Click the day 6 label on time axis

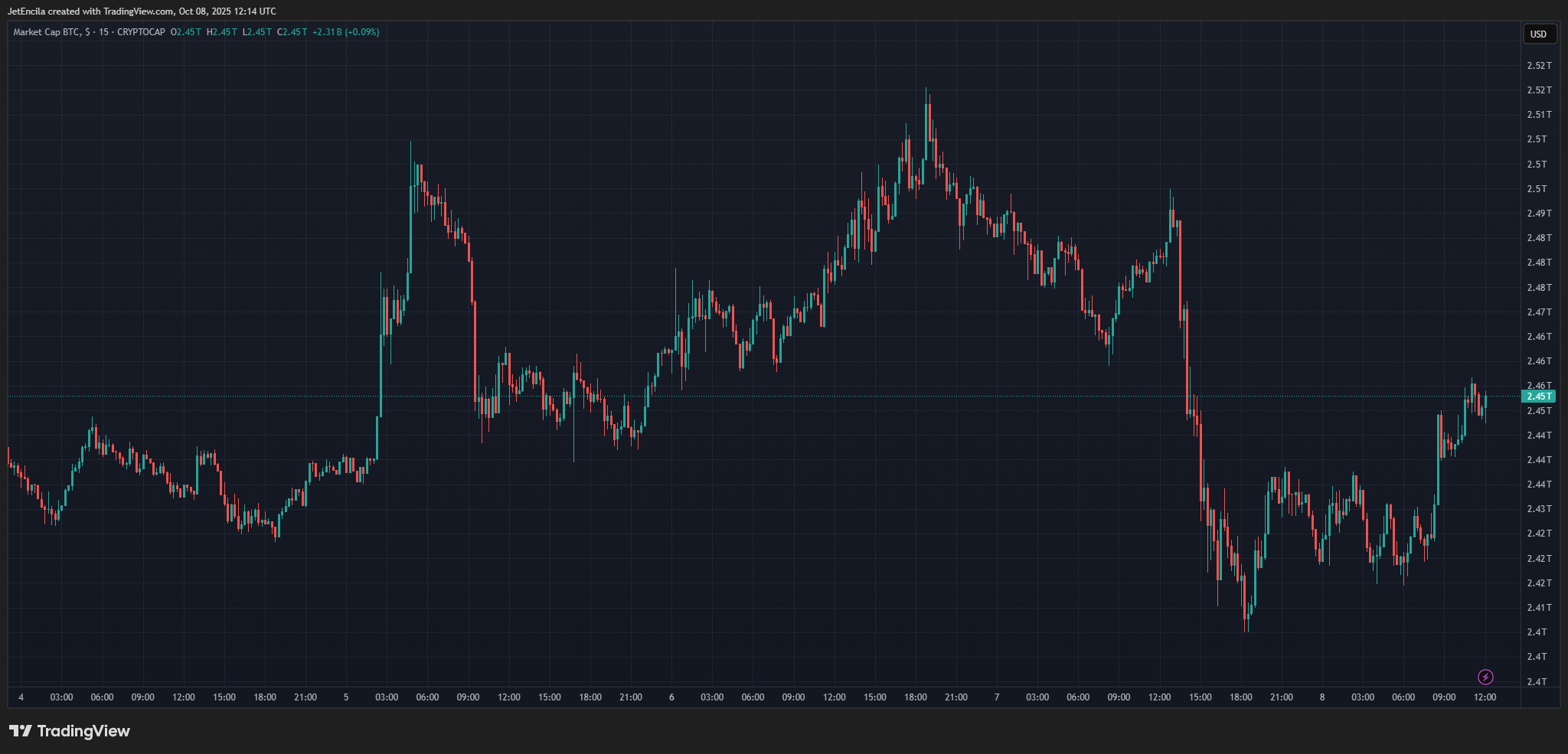pyautogui.click(x=671, y=697)
